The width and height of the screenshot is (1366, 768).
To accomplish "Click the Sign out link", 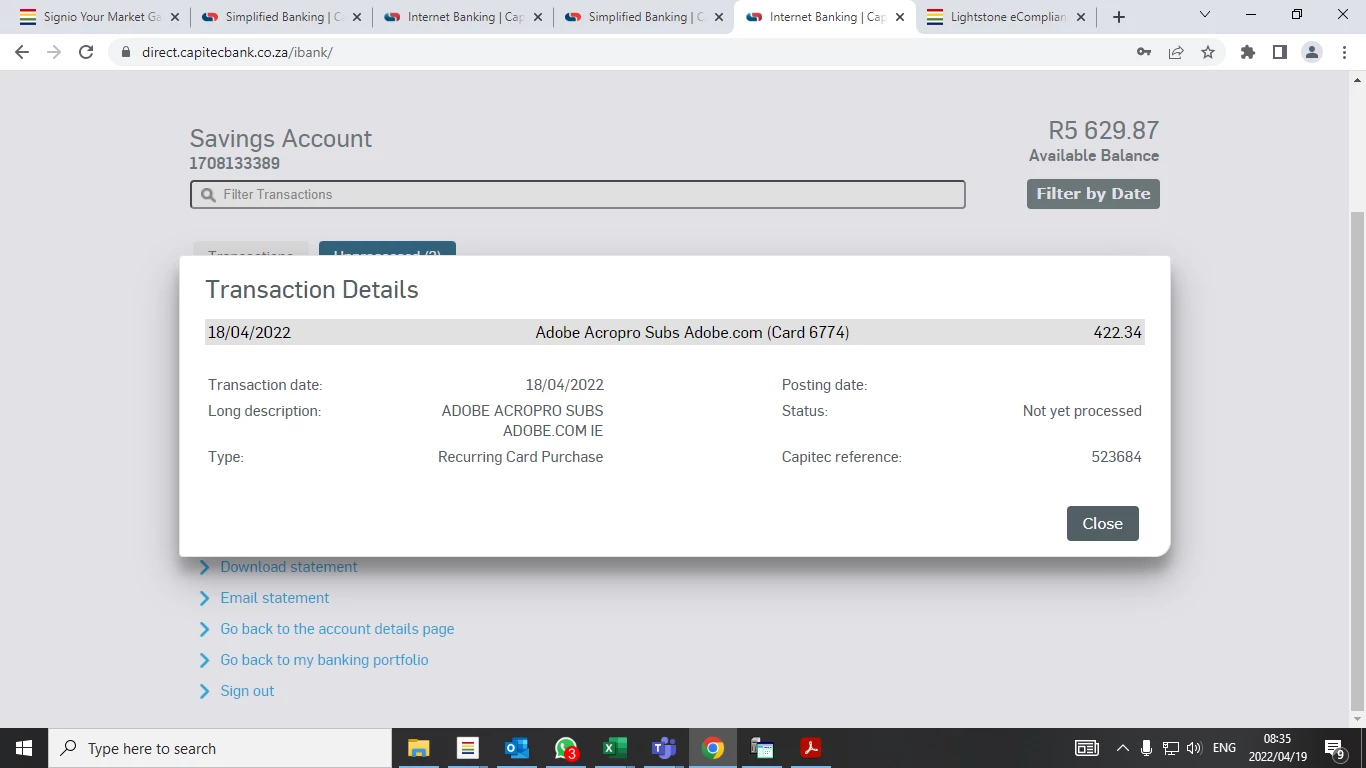I will point(247,691).
